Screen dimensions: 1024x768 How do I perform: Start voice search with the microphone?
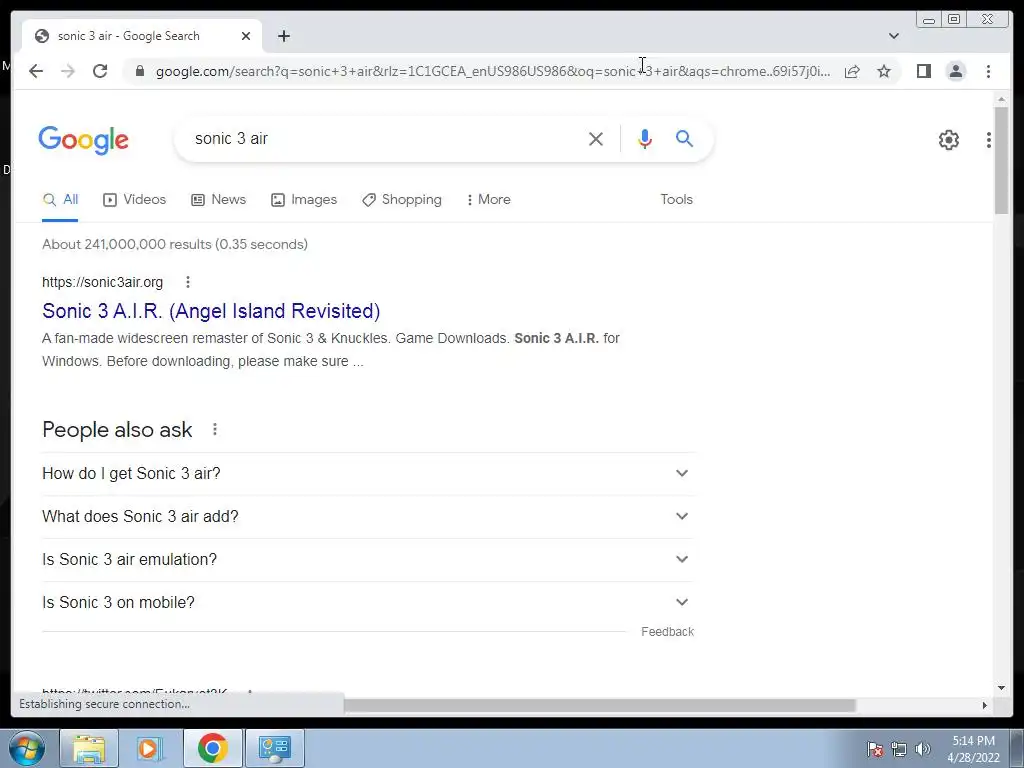(x=645, y=138)
